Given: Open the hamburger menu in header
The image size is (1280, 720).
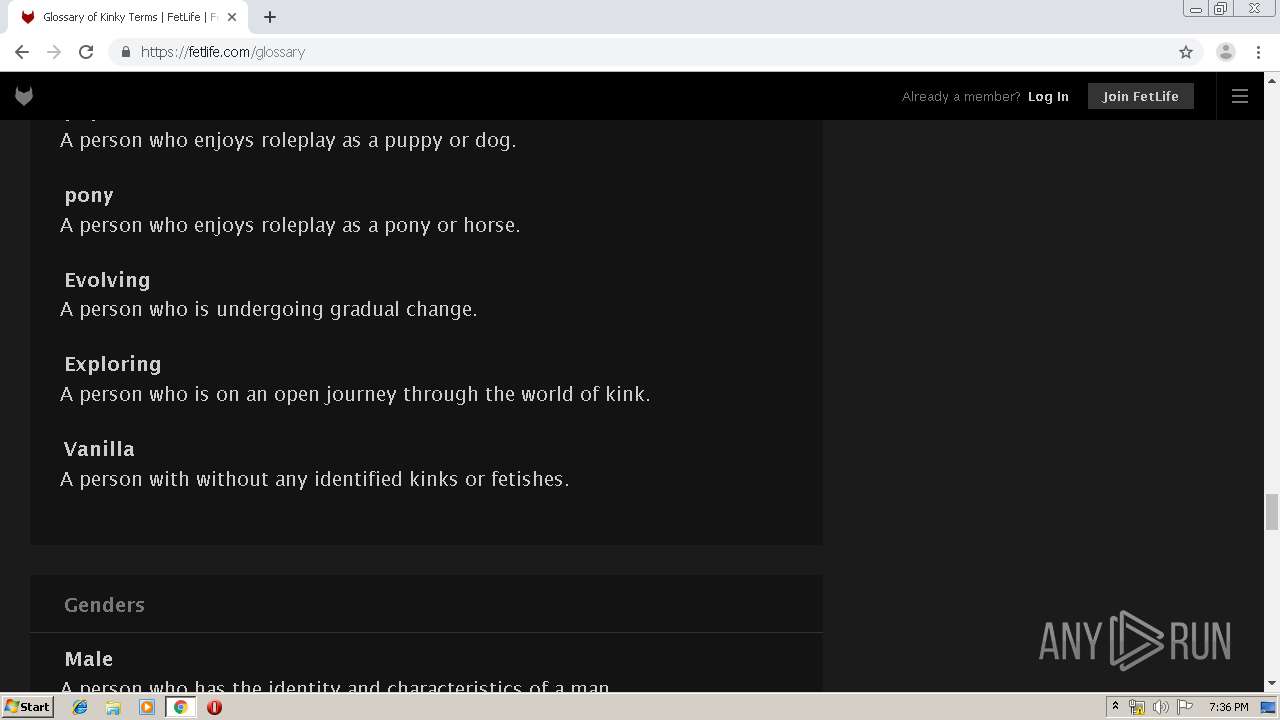Looking at the screenshot, I should click(1240, 96).
